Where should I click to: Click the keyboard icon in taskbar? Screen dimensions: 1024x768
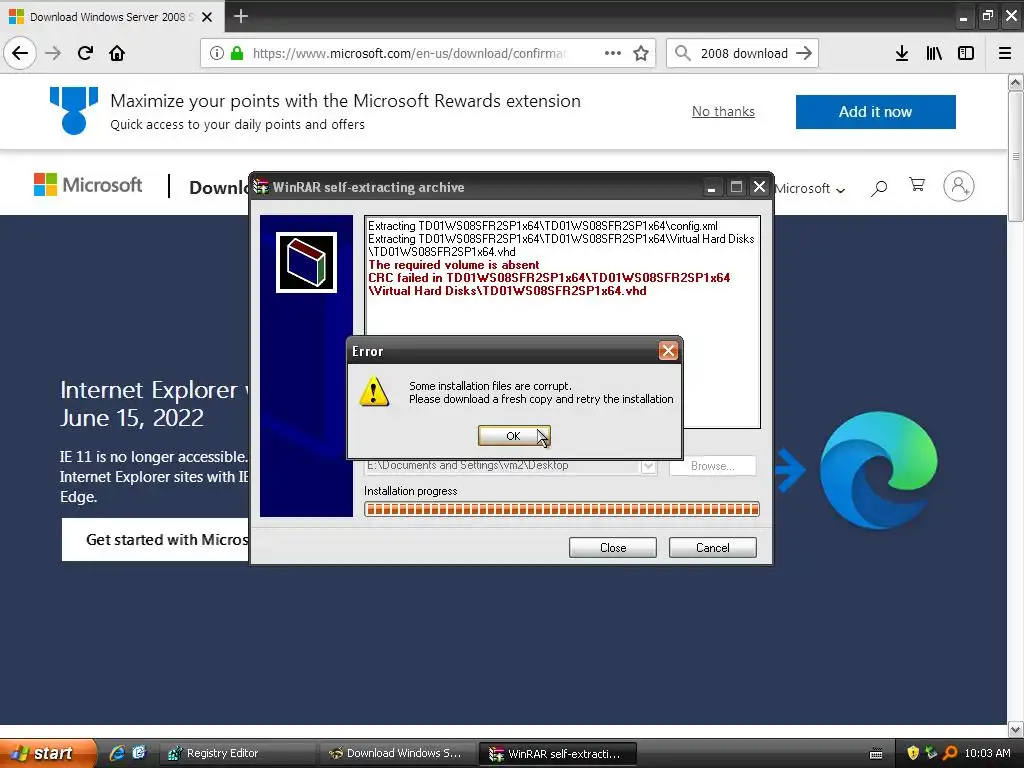pyautogui.click(x=876, y=754)
